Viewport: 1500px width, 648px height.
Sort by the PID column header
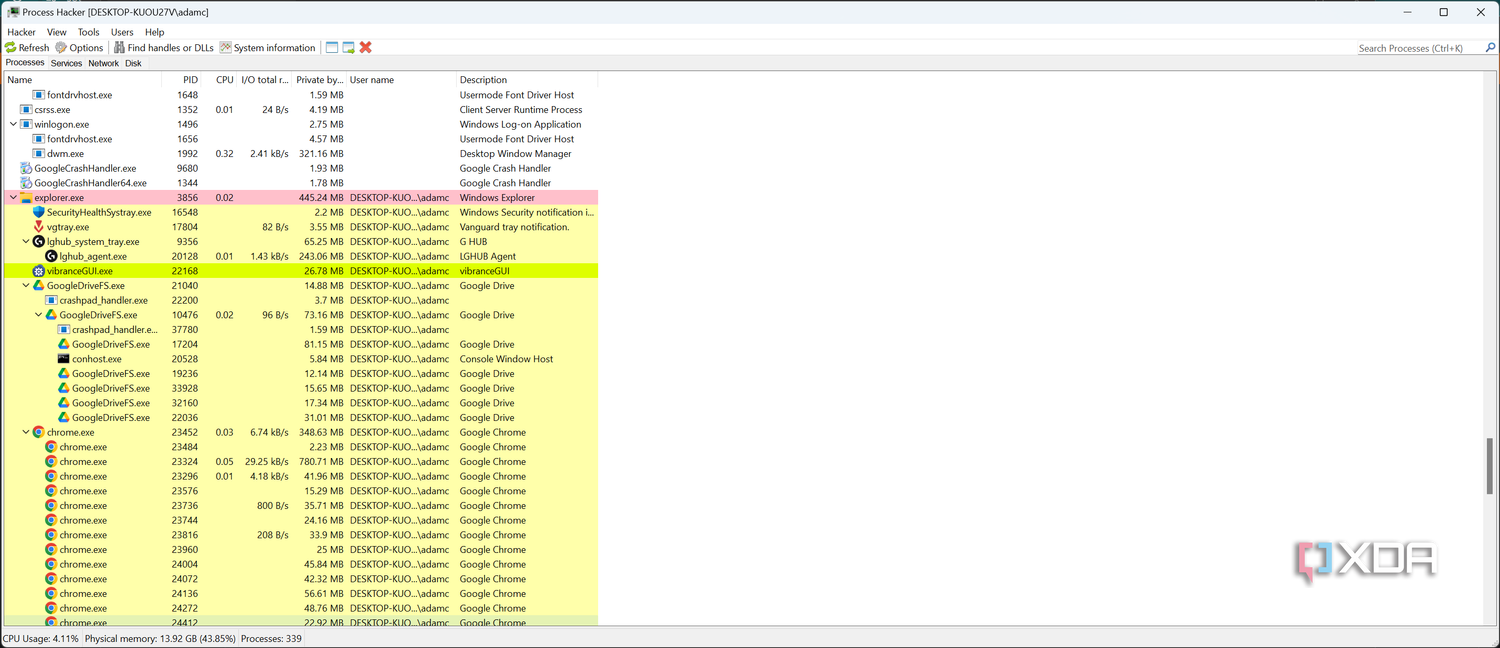point(182,80)
